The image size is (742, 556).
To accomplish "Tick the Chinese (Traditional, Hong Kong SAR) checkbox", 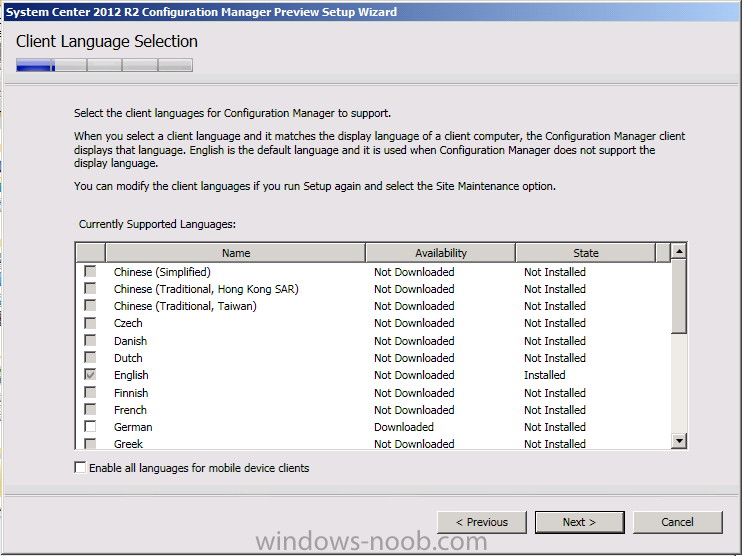I will pyautogui.click(x=90, y=288).
